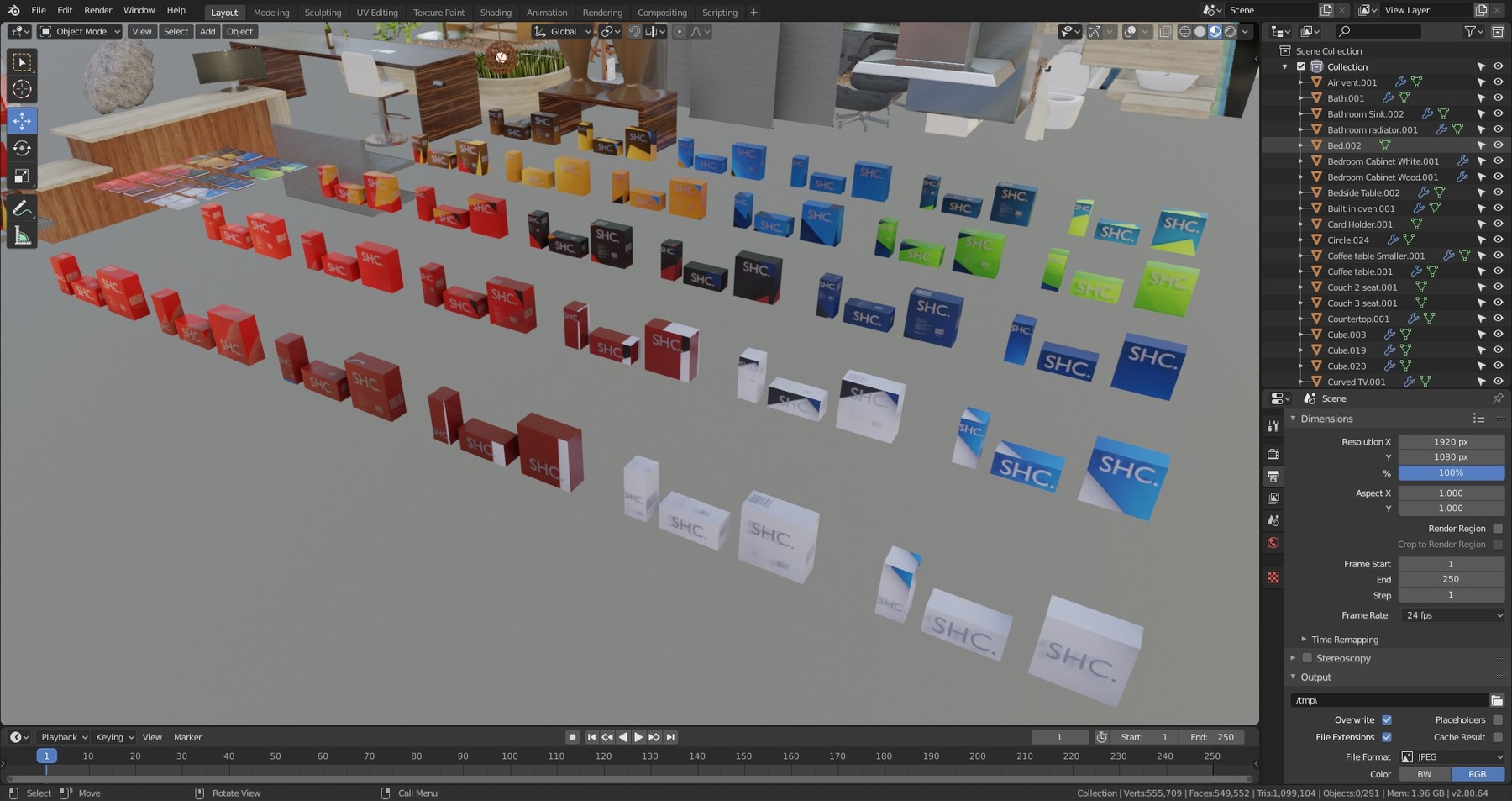Choose the Scale tool
Image resolution: width=1512 pixels, height=801 pixels.
click(x=22, y=176)
